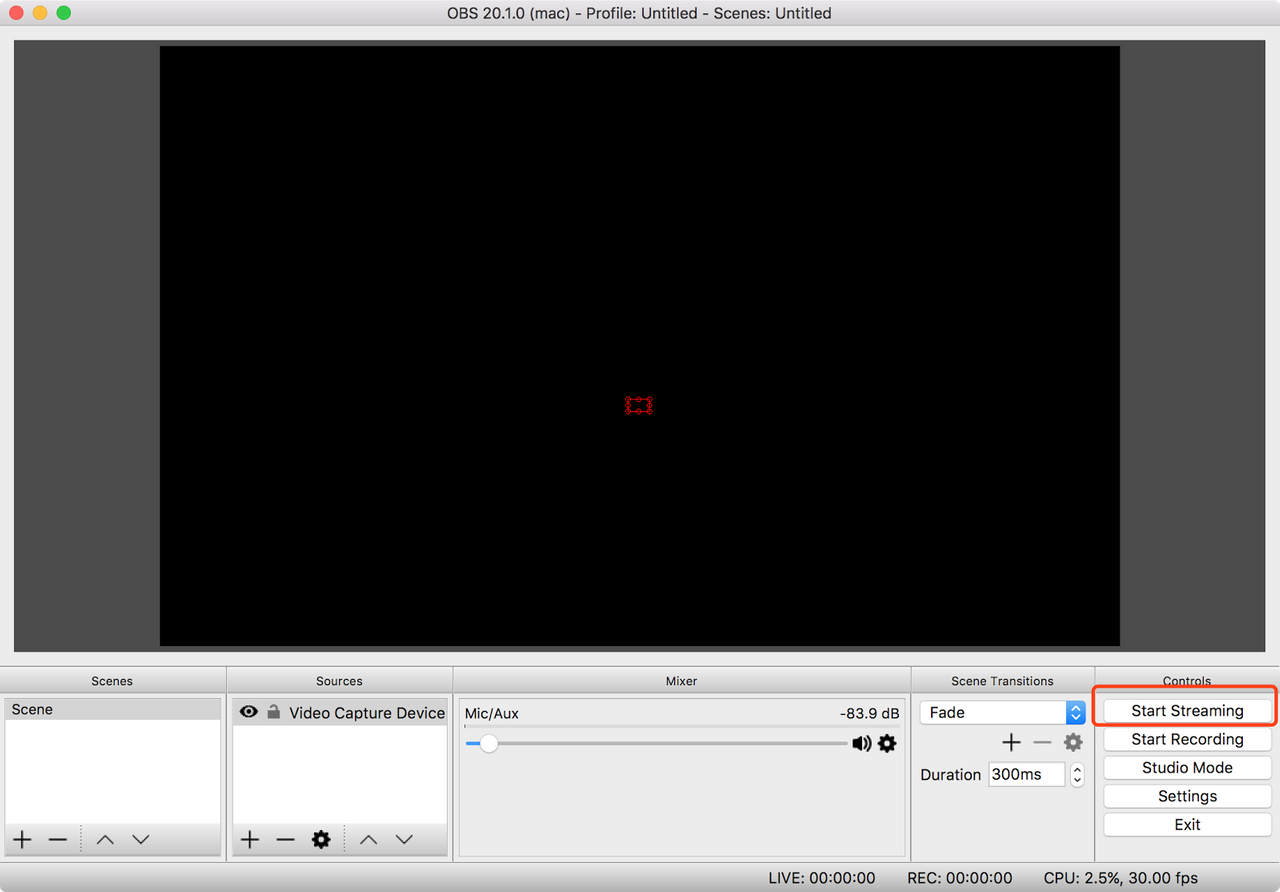The image size is (1280, 892).
Task: Click the Exit button
Action: point(1187,825)
